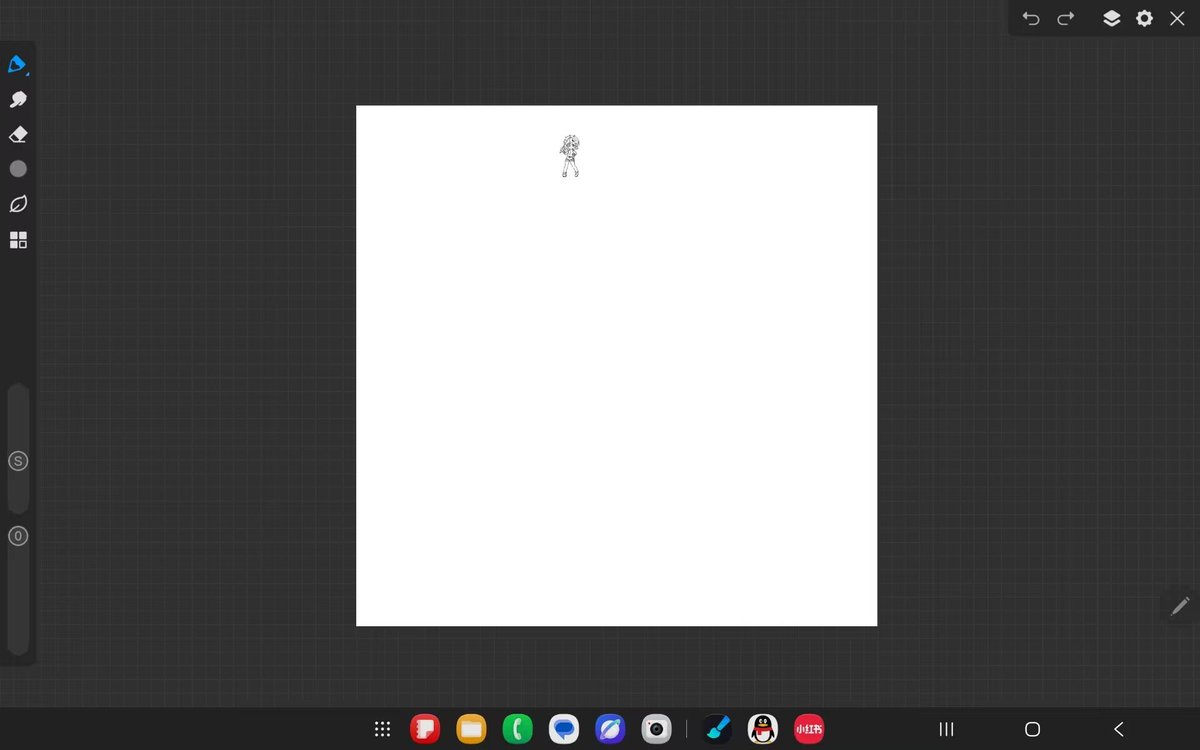This screenshot has height=750, width=1200.
Task: Go to home screen via navigation button
Action: coord(1033,729)
